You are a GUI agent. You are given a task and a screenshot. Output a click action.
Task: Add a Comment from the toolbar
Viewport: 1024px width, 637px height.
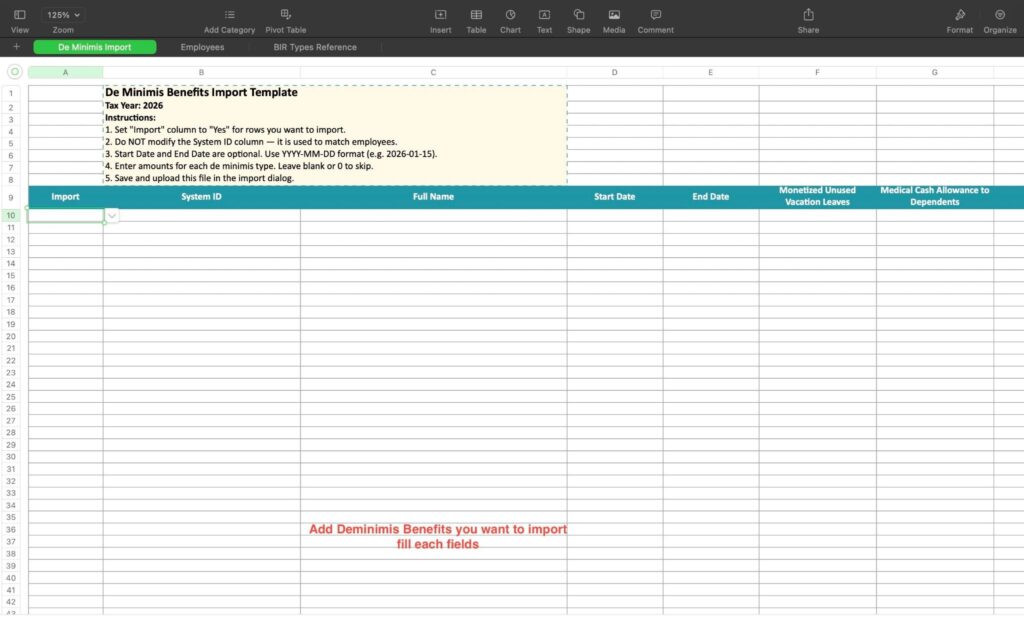coord(655,15)
